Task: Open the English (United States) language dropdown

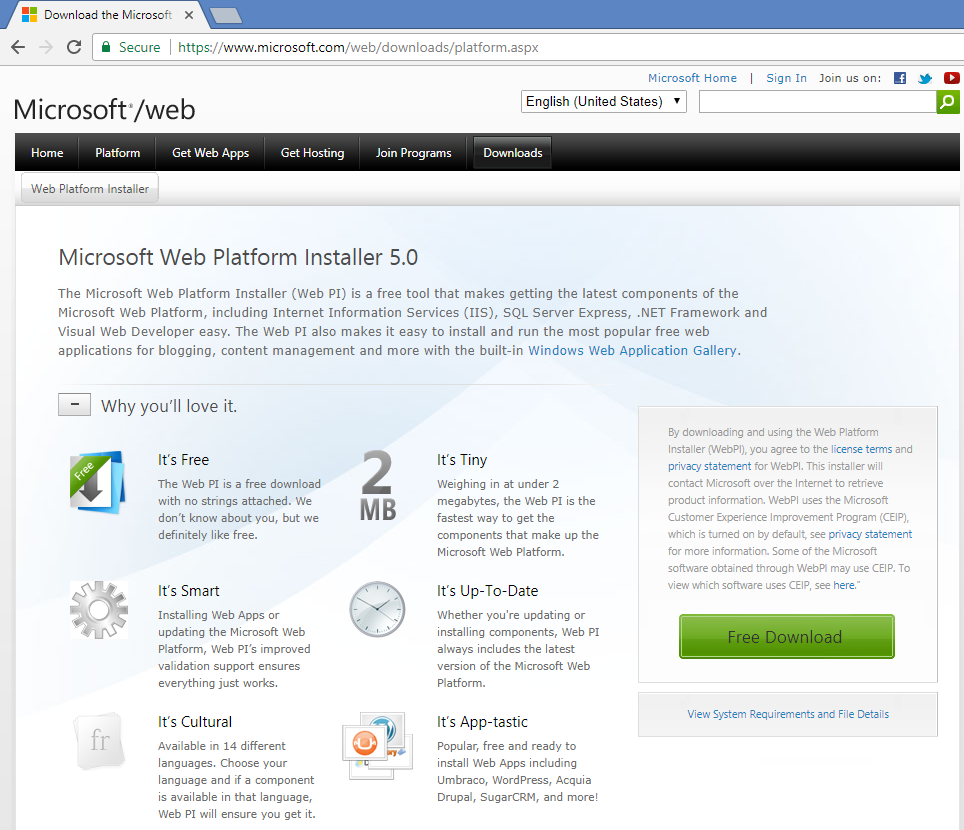Action: click(x=604, y=101)
